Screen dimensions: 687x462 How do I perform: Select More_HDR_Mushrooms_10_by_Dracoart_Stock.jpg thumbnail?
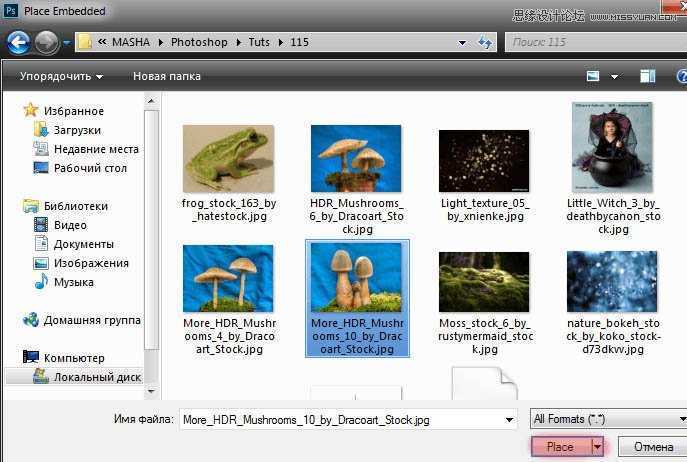pyautogui.click(x=356, y=277)
